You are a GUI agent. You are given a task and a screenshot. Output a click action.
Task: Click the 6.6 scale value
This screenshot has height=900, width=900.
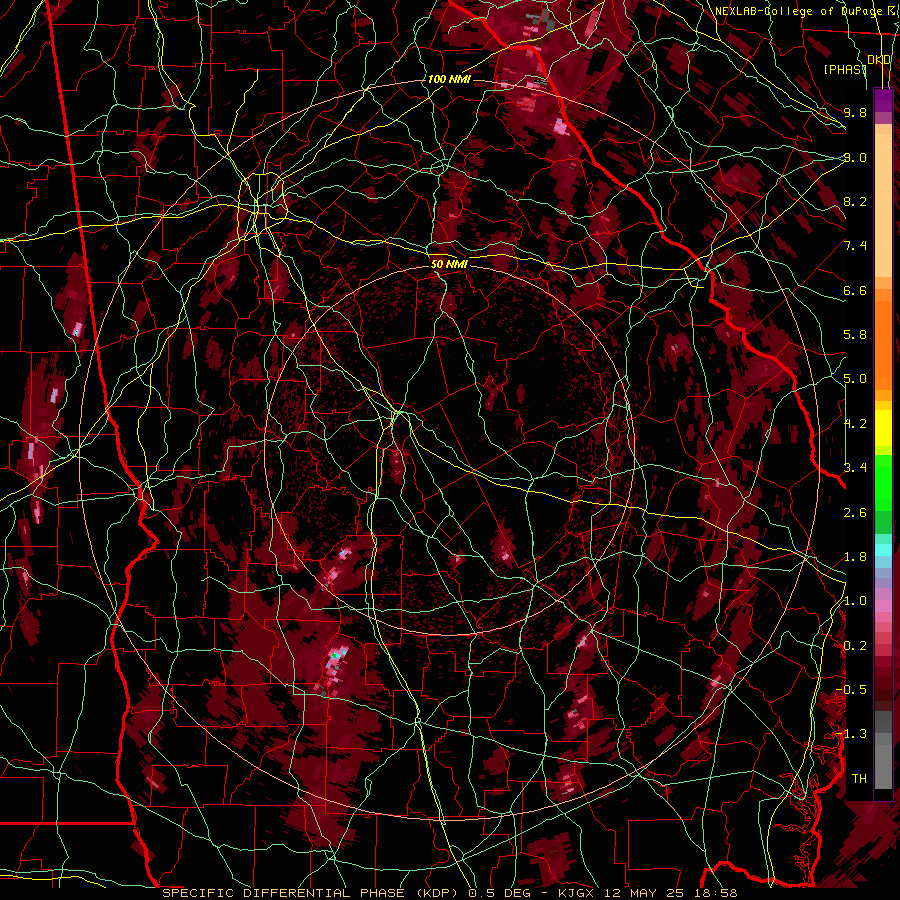(x=855, y=290)
